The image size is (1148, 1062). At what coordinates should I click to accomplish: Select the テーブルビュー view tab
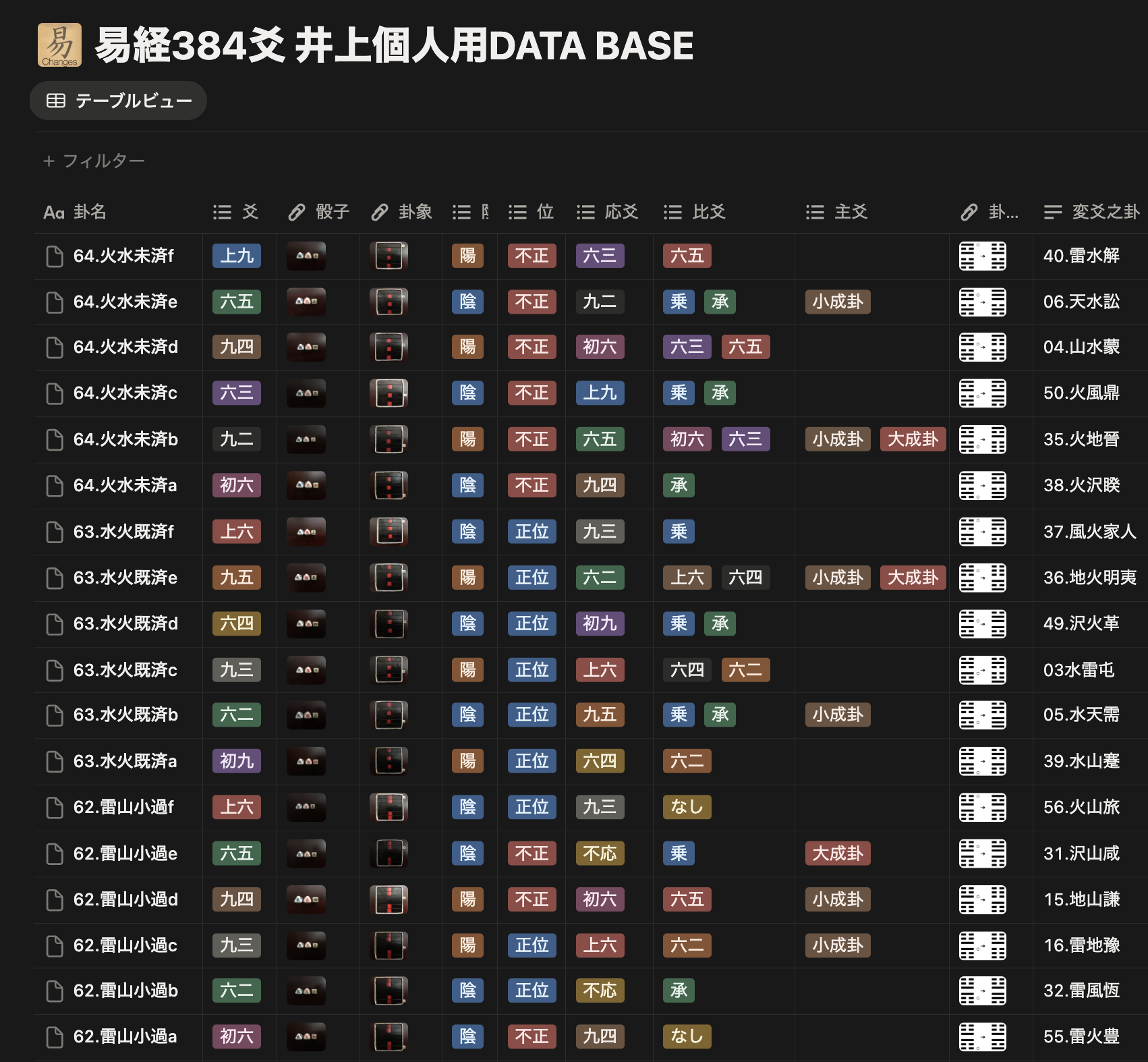click(119, 101)
